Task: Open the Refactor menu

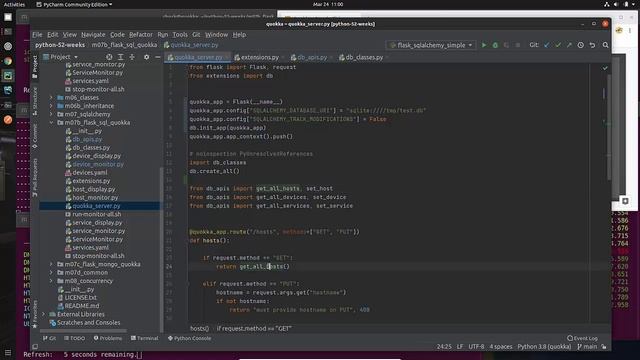Action: (141, 35)
